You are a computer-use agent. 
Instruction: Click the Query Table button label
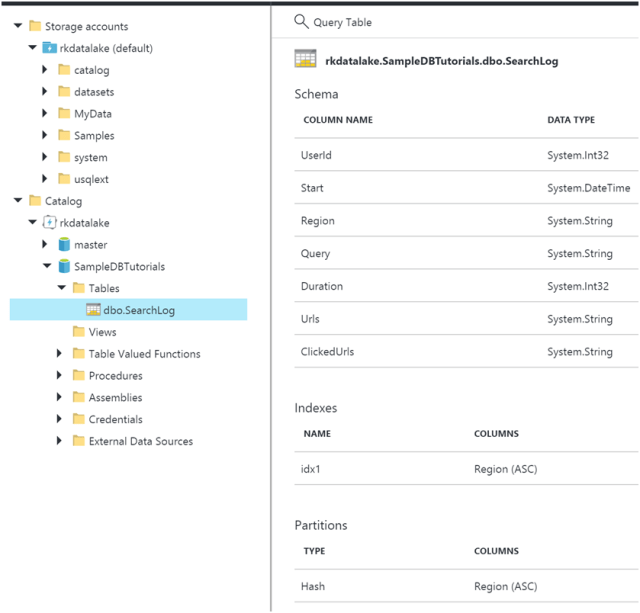coord(342,22)
